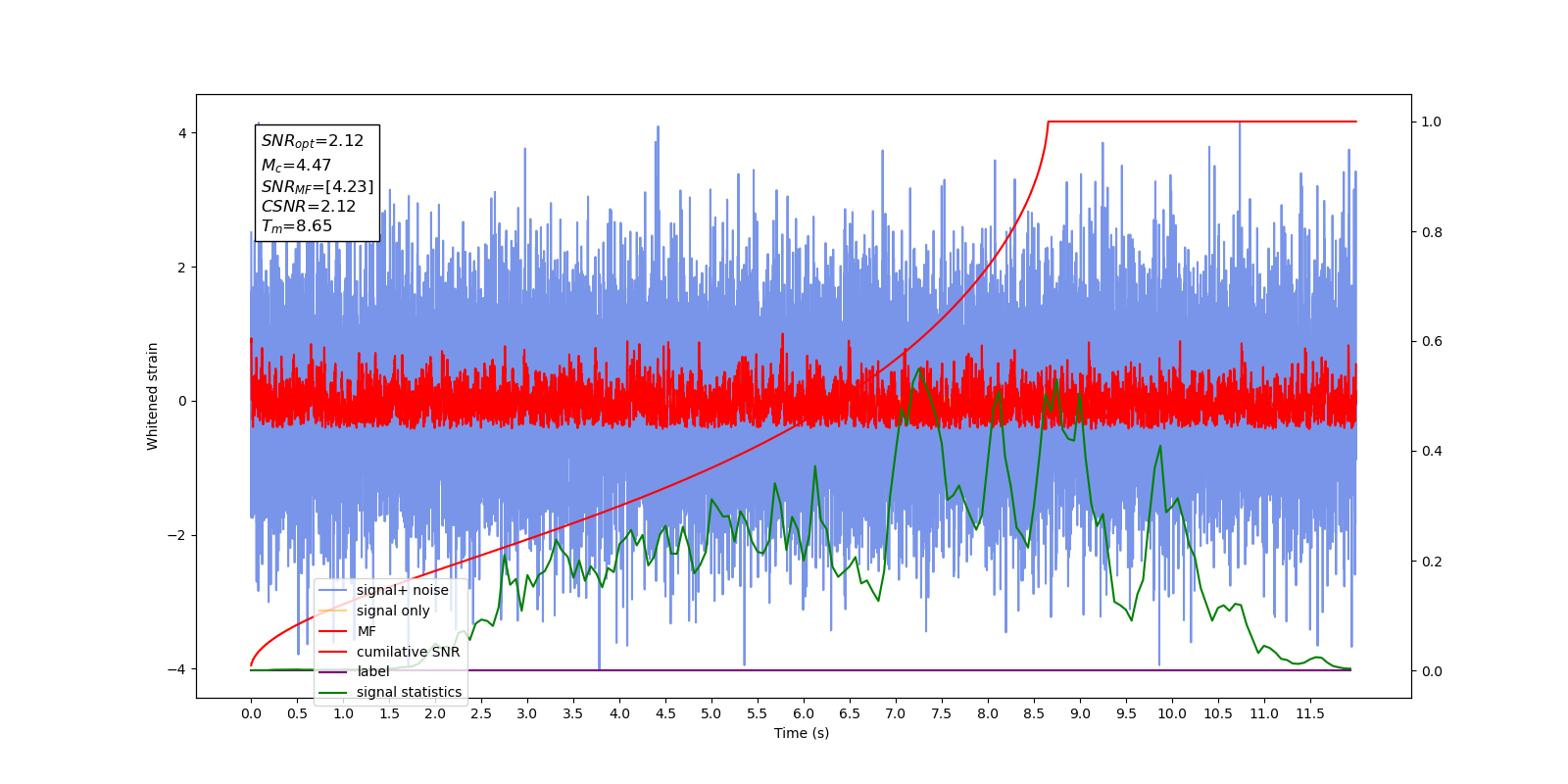Click the Tm=8.65 annotation text
The height and width of the screenshot is (784, 1568).
297,226
